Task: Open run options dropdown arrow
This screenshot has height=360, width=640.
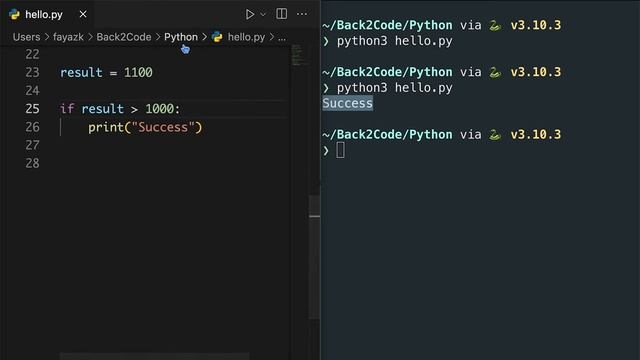Action: click(263, 14)
